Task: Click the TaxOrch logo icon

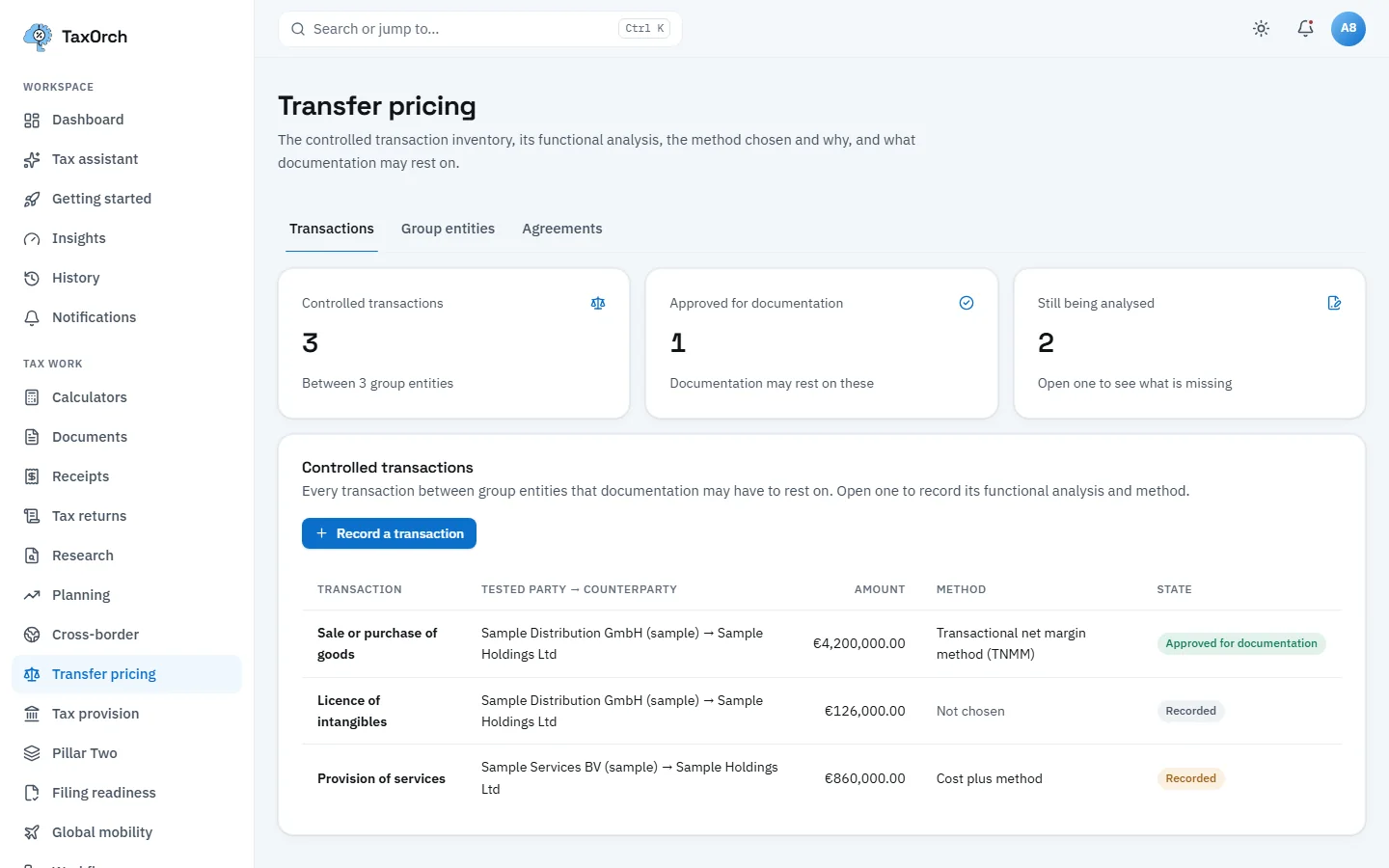Action: pos(38,37)
